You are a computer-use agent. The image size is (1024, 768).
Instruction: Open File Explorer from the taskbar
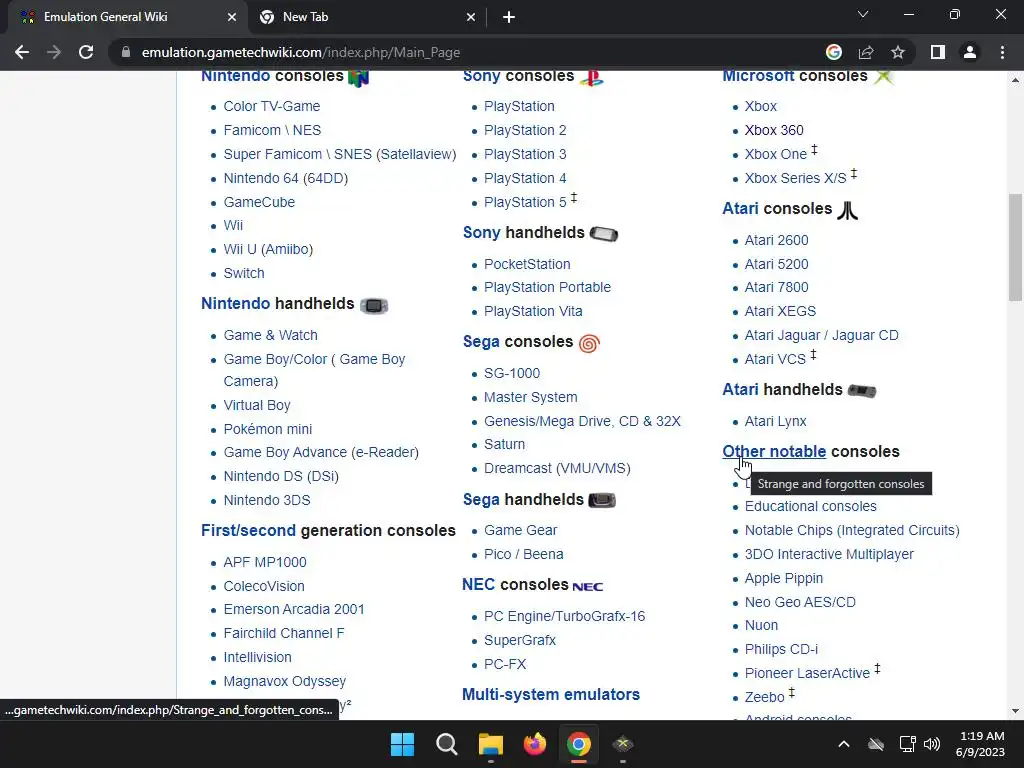(x=490, y=744)
